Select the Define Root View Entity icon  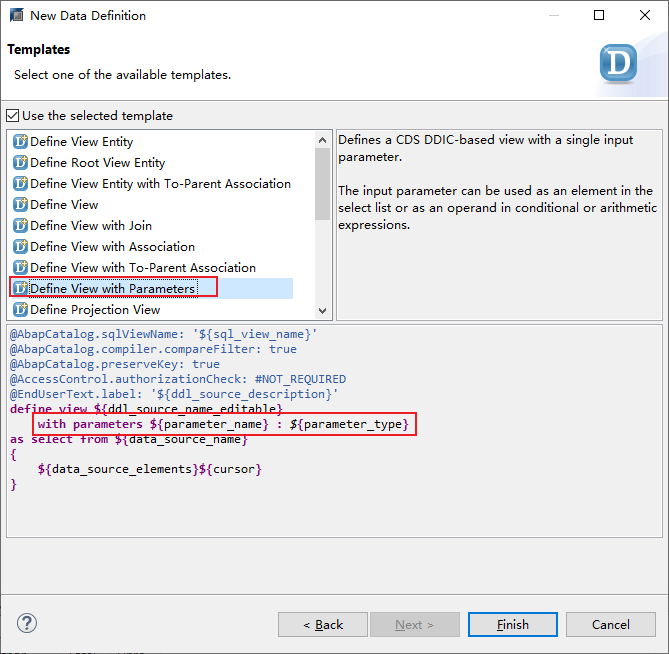pos(20,163)
